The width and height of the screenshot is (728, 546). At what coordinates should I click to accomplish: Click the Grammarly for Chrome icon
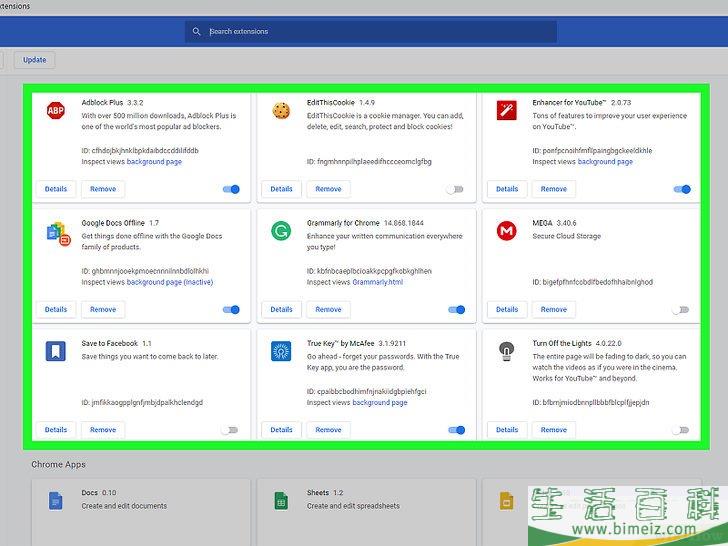[x=281, y=231]
